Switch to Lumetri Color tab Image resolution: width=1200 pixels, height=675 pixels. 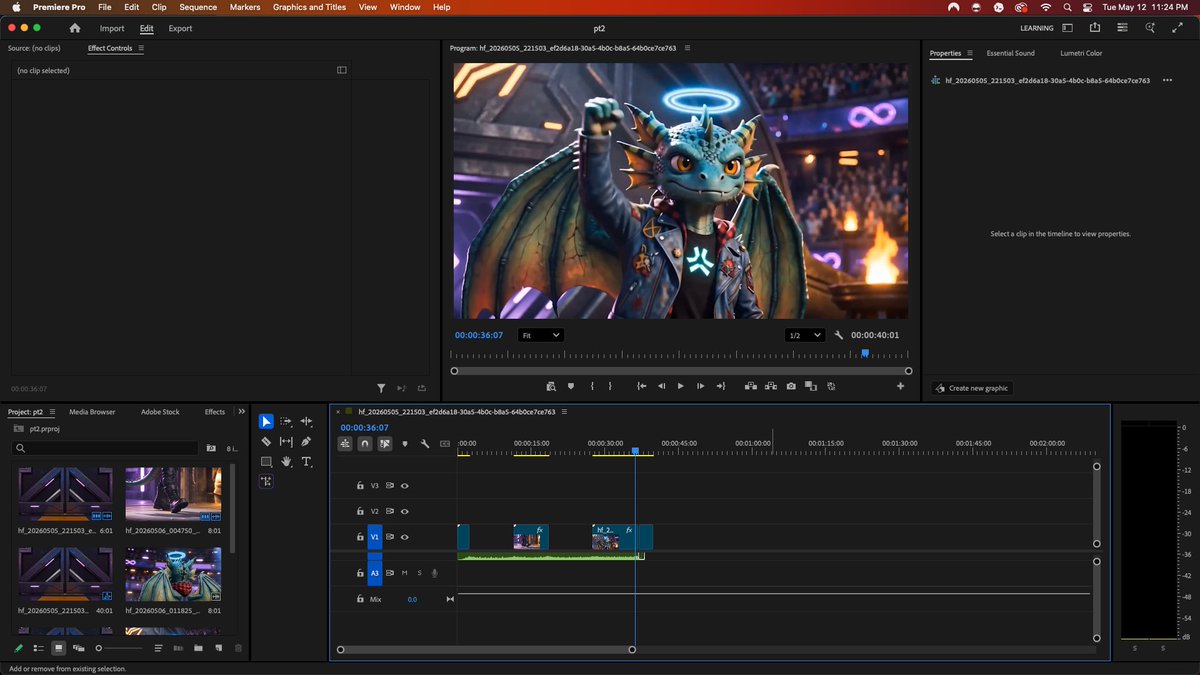1081,53
